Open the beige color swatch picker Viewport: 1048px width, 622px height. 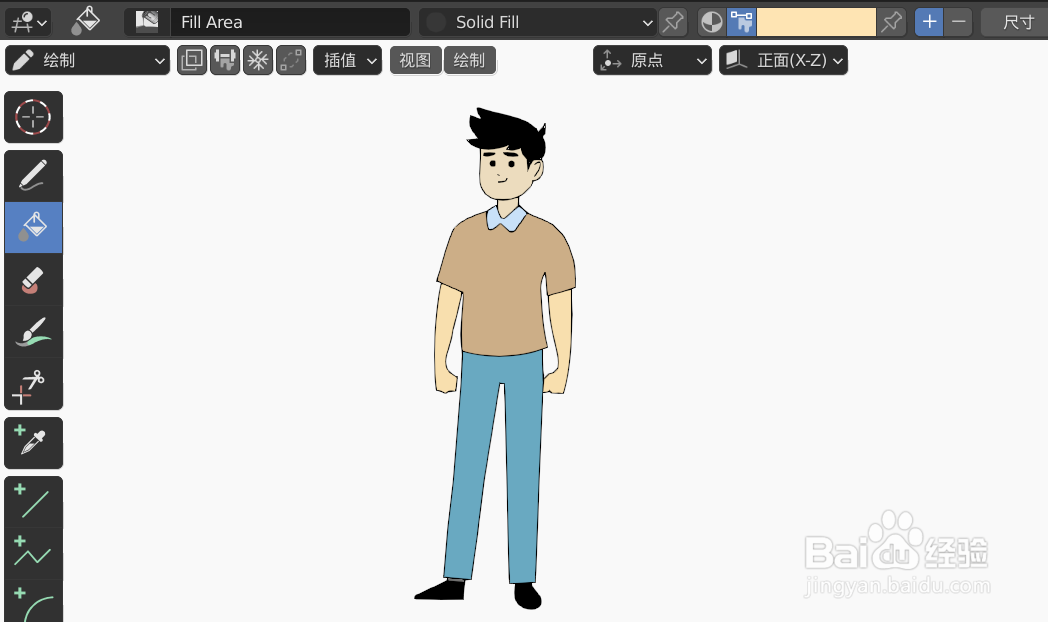pyautogui.click(x=816, y=22)
